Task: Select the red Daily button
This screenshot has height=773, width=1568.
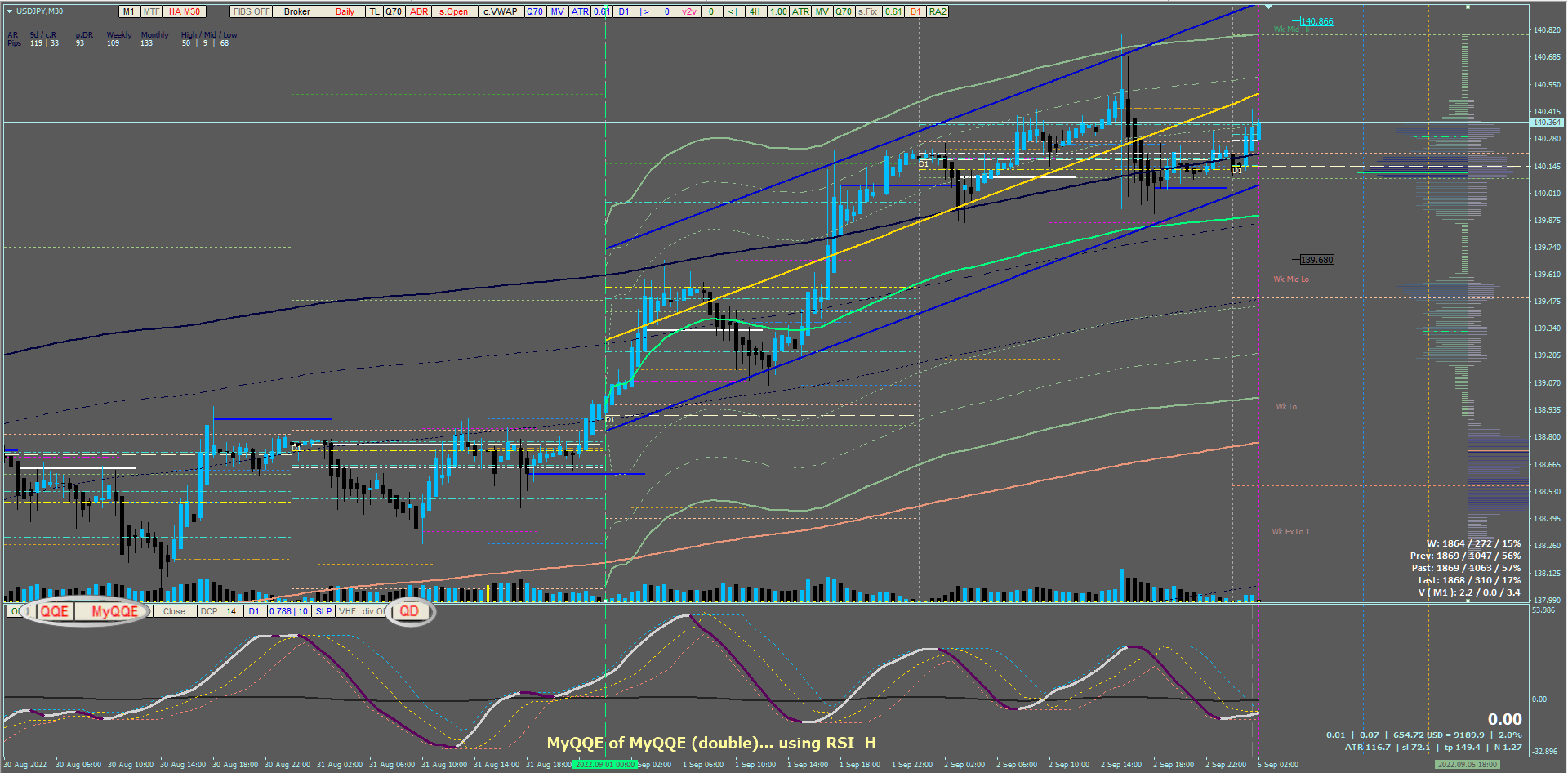Action: pos(345,11)
